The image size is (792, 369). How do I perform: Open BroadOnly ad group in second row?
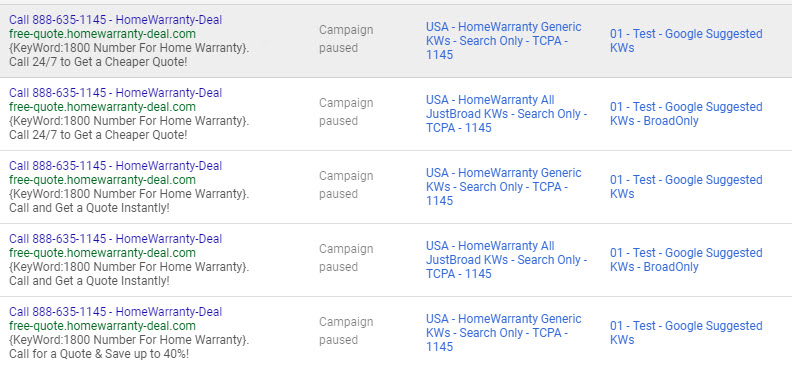coord(686,114)
